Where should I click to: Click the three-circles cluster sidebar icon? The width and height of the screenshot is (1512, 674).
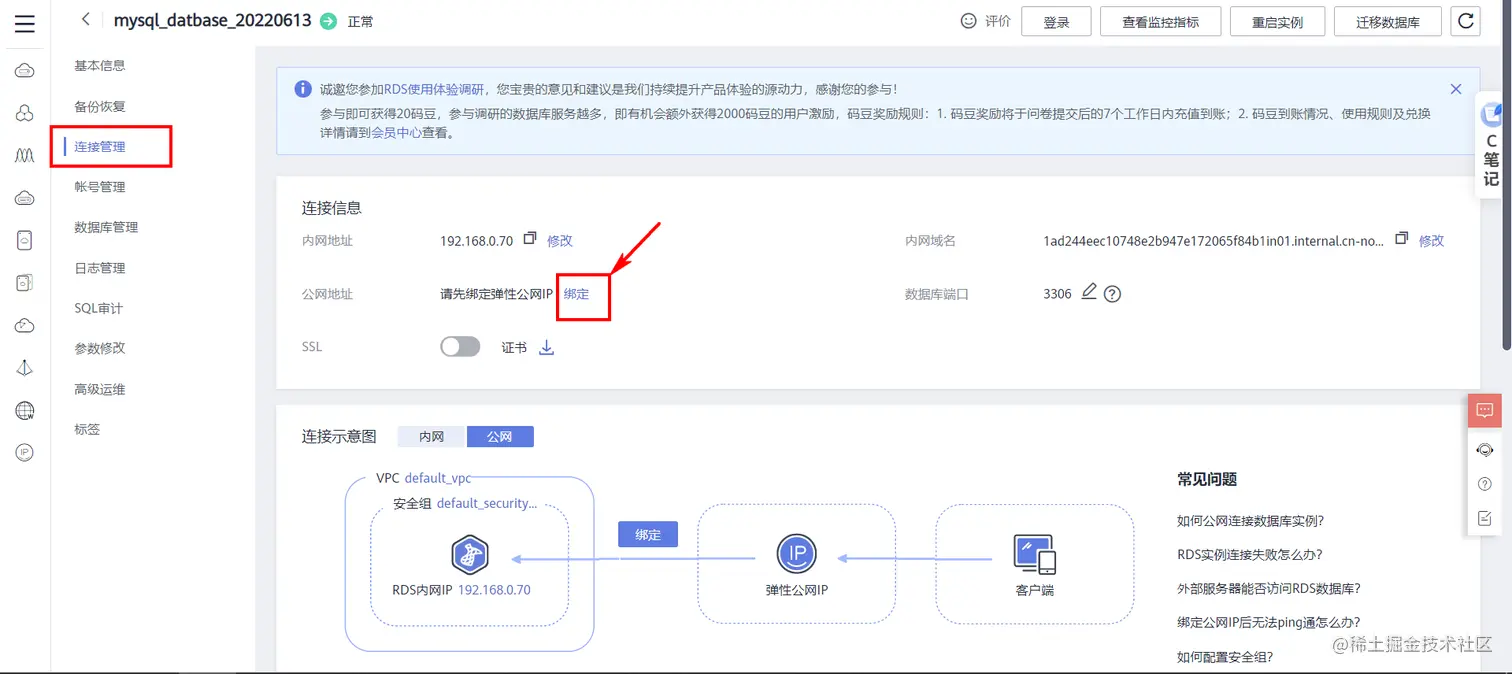(25, 113)
